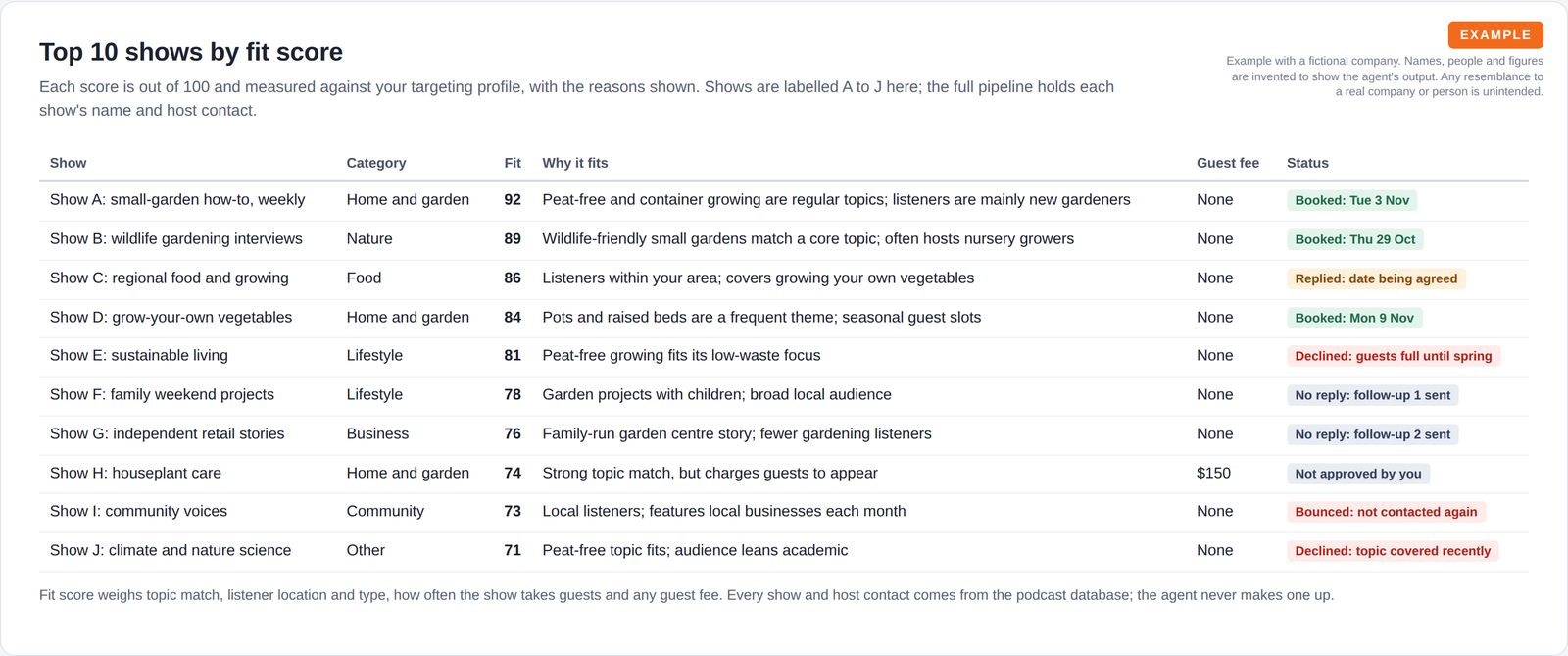Select Show B: wildlife gardening interviews

click(176, 239)
